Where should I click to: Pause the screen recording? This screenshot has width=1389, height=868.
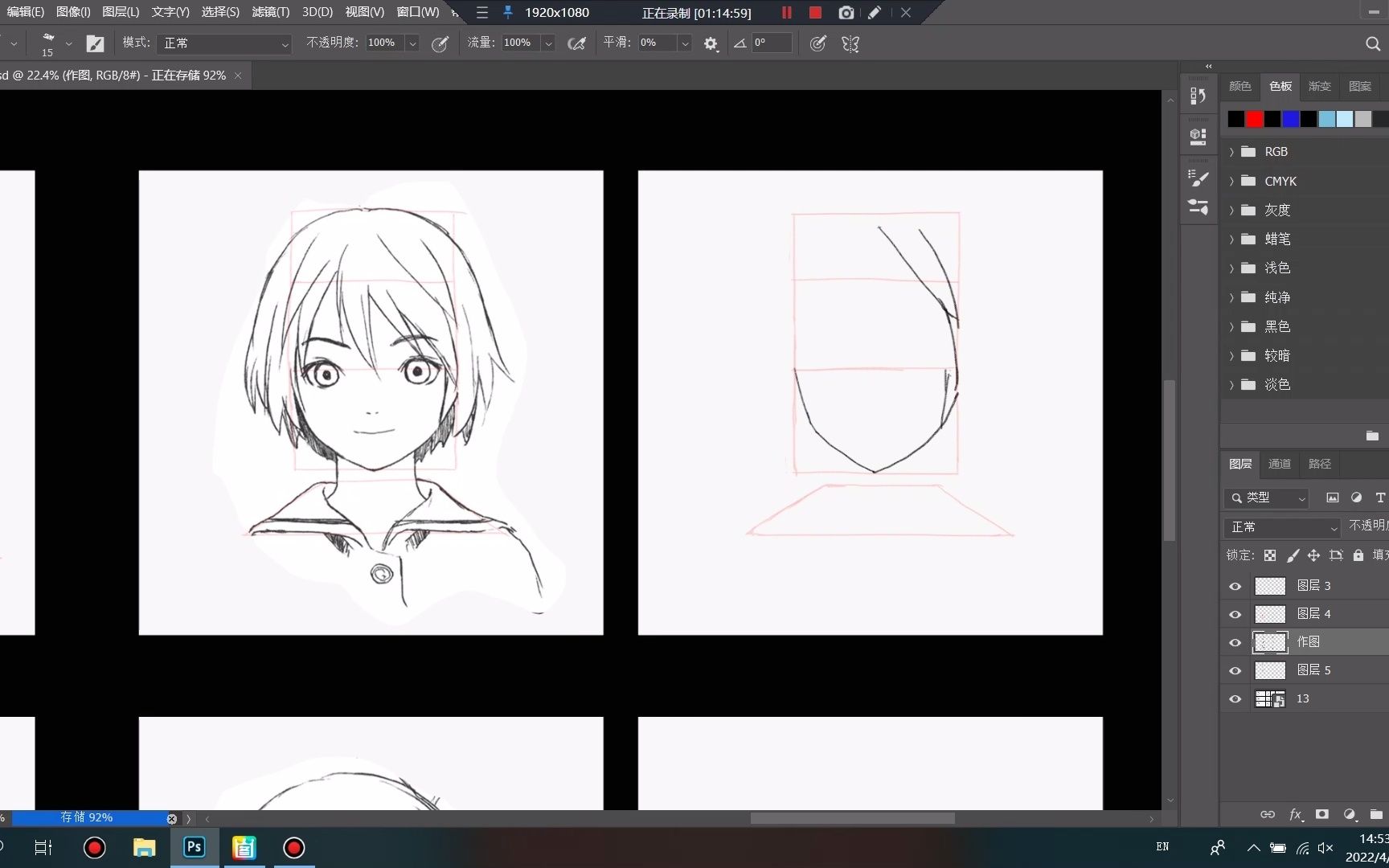click(786, 13)
